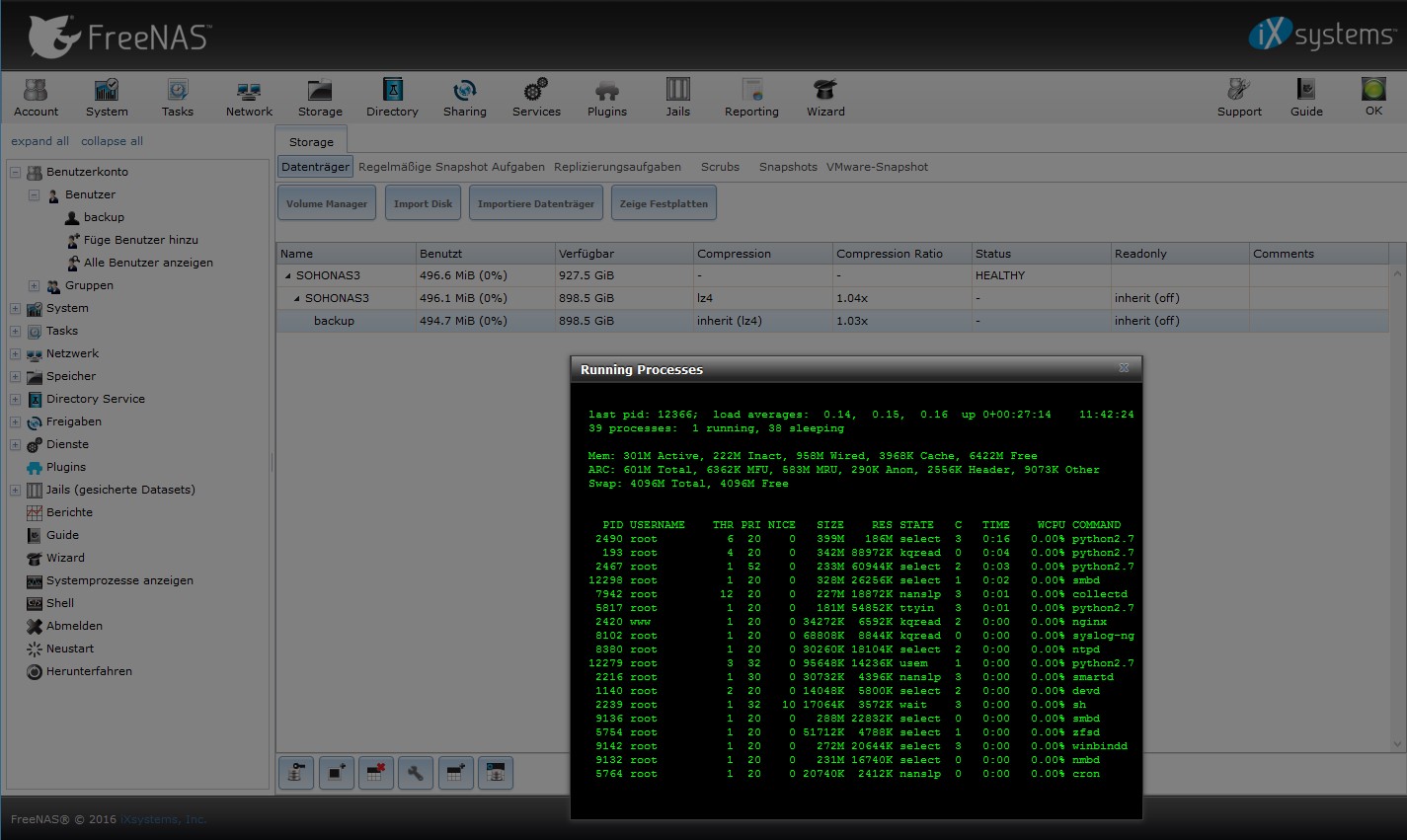Expand the Freigaben tree node
Viewport: 1407px width, 840px height.
pos(15,421)
